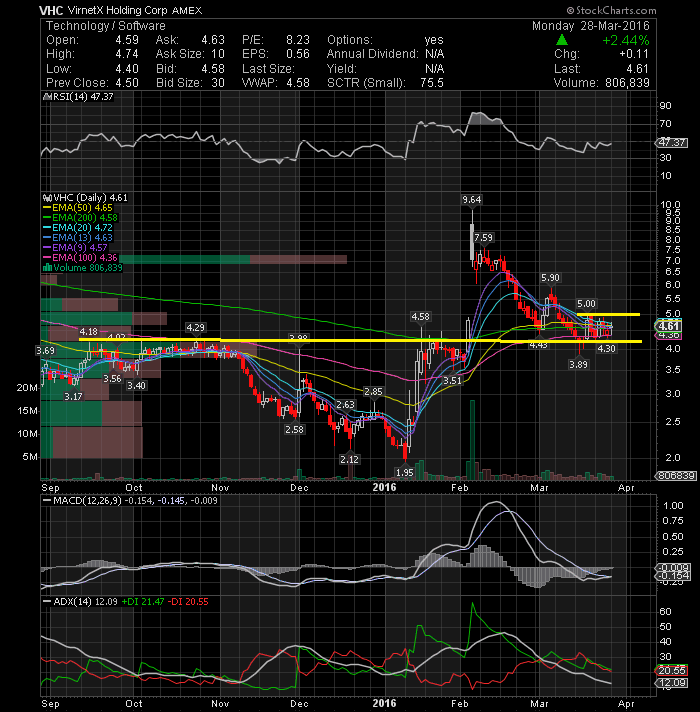Click the 3.89 March low label
Image resolution: width=700 pixels, height=712 pixels.
click(x=578, y=364)
